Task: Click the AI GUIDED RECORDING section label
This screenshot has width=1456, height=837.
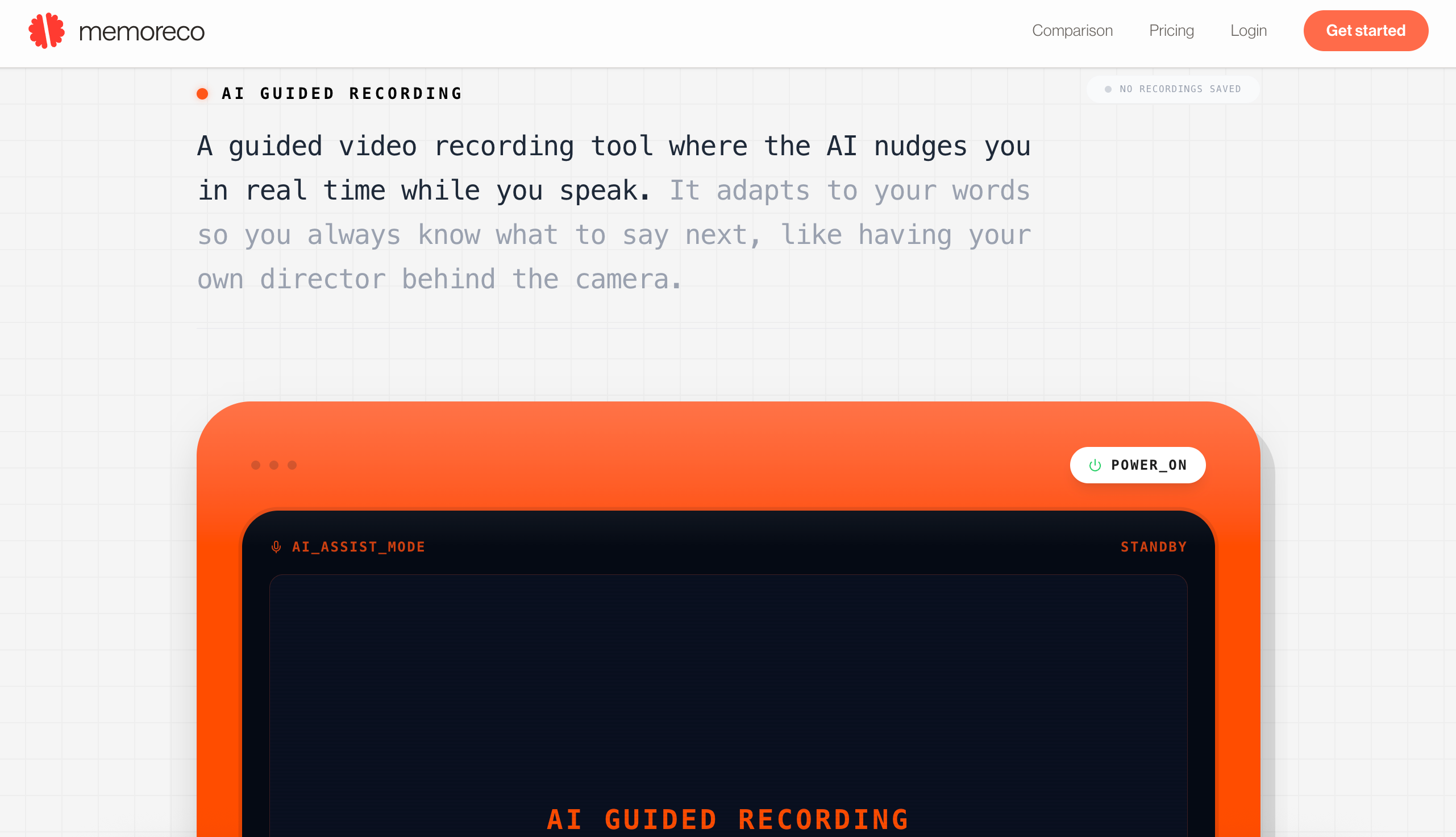Action: pos(342,94)
